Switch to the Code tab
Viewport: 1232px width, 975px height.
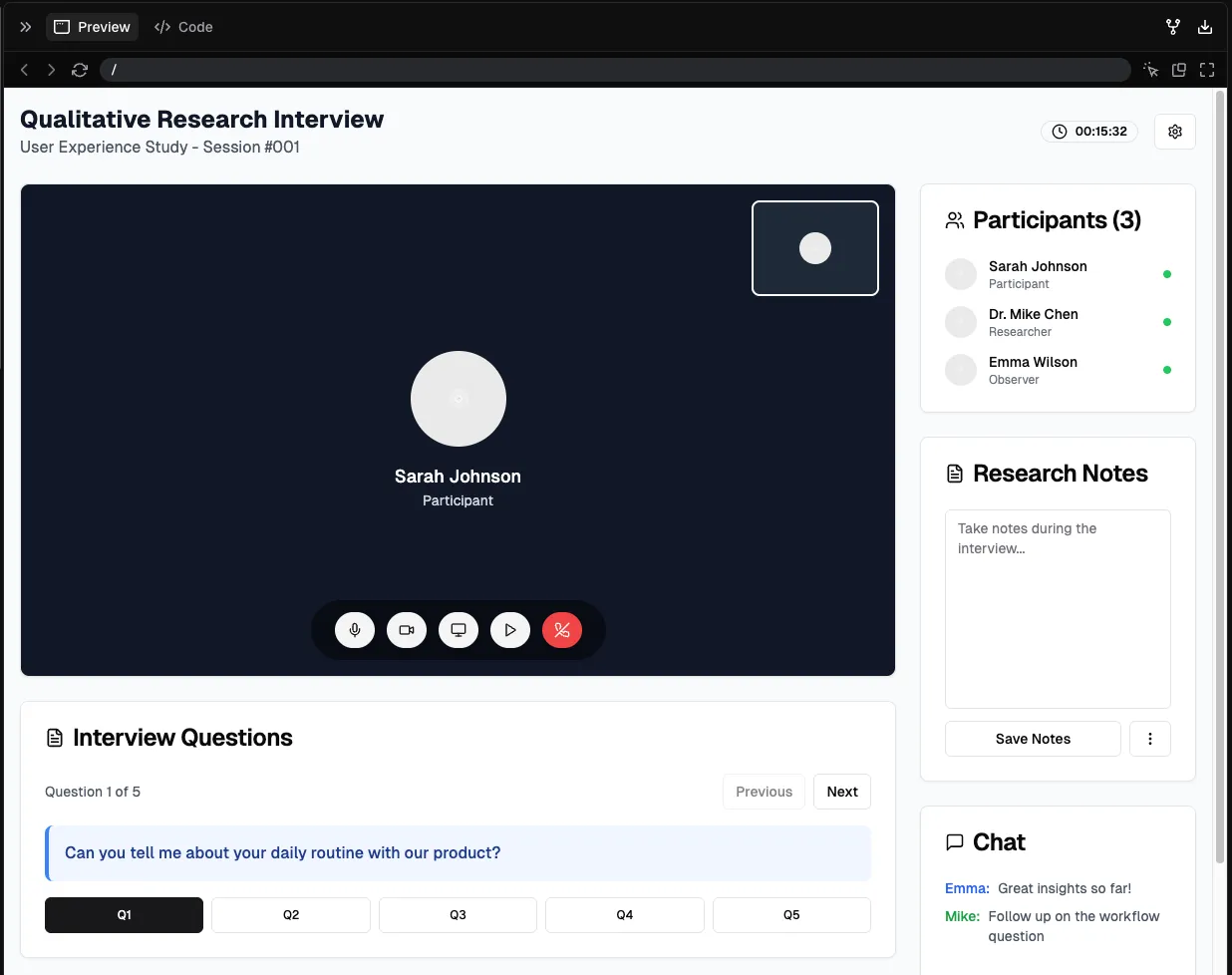pos(184,27)
